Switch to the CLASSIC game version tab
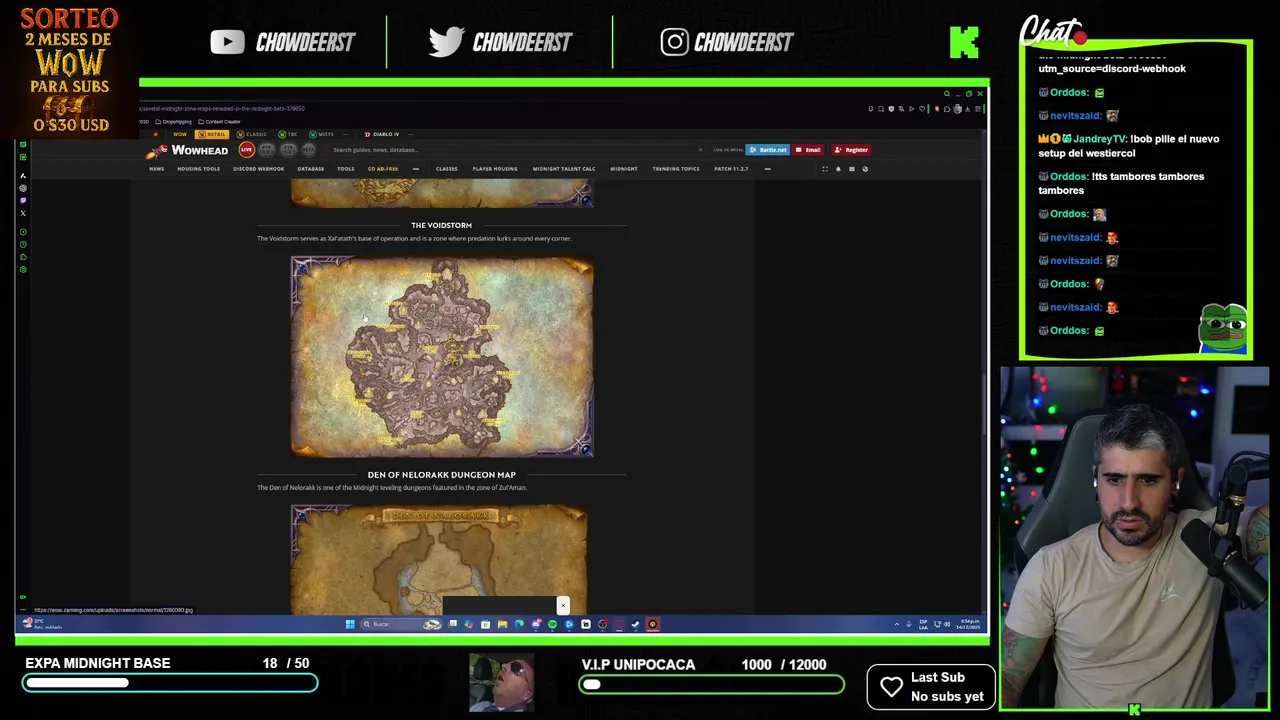 tap(252, 134)
